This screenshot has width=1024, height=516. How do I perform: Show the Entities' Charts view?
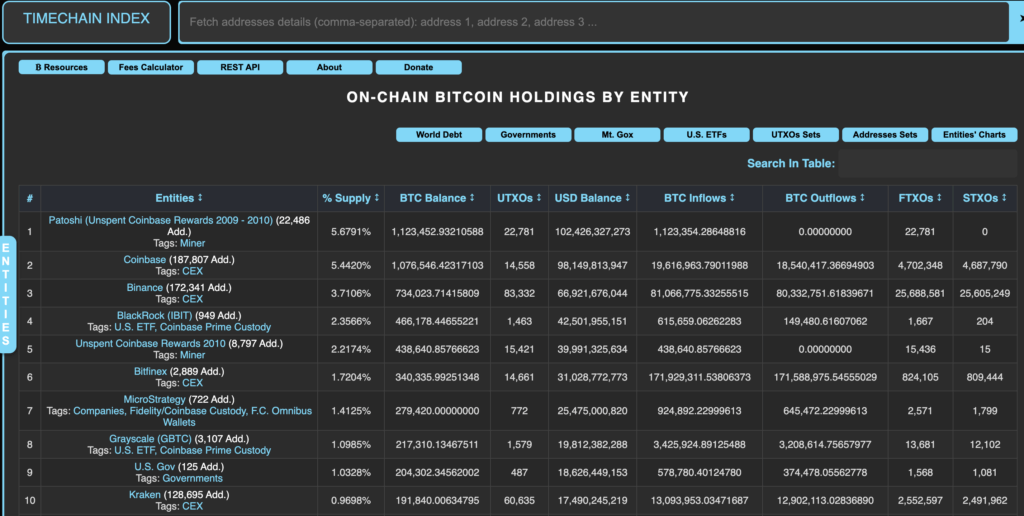(973, 135)
